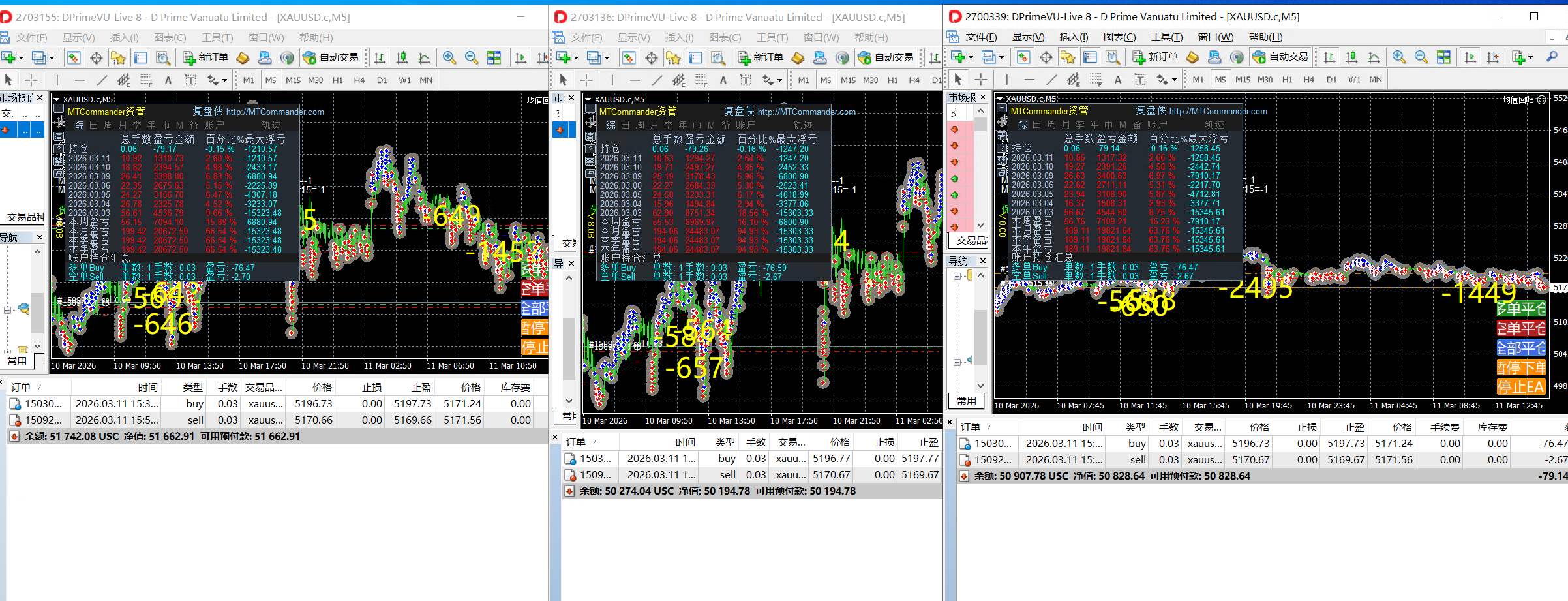Screen dimensions: 1568x601
Task: Zoom out the chart in 2700339 window
Action: click(x=1421, y=57)
